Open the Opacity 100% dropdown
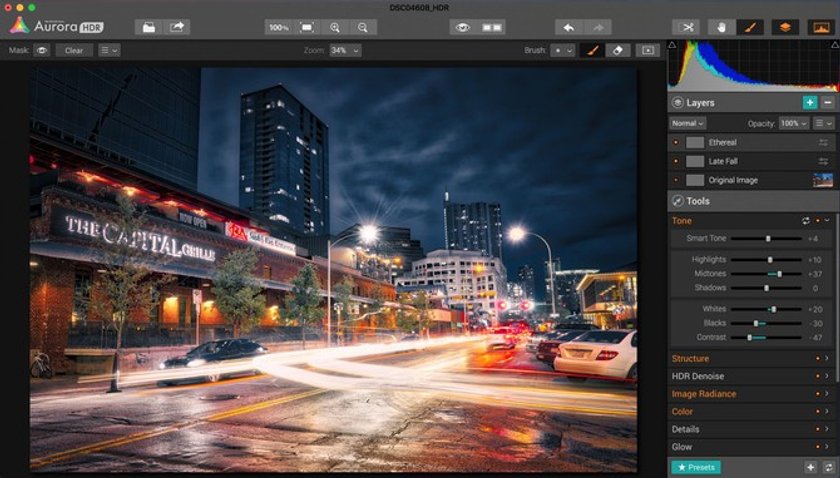This screenshot has width=840, height=478. 793,123
